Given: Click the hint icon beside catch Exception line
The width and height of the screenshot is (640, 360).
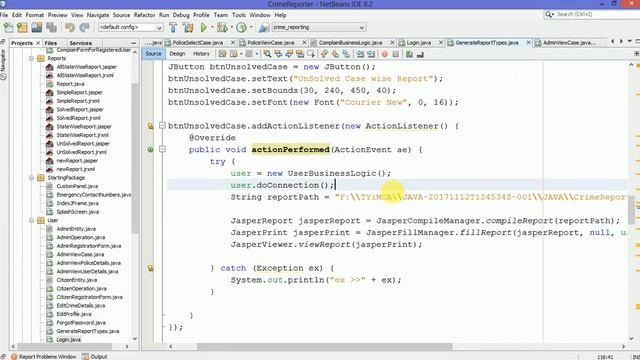Looking at the screenshot, I should click(x=150, y=268).
